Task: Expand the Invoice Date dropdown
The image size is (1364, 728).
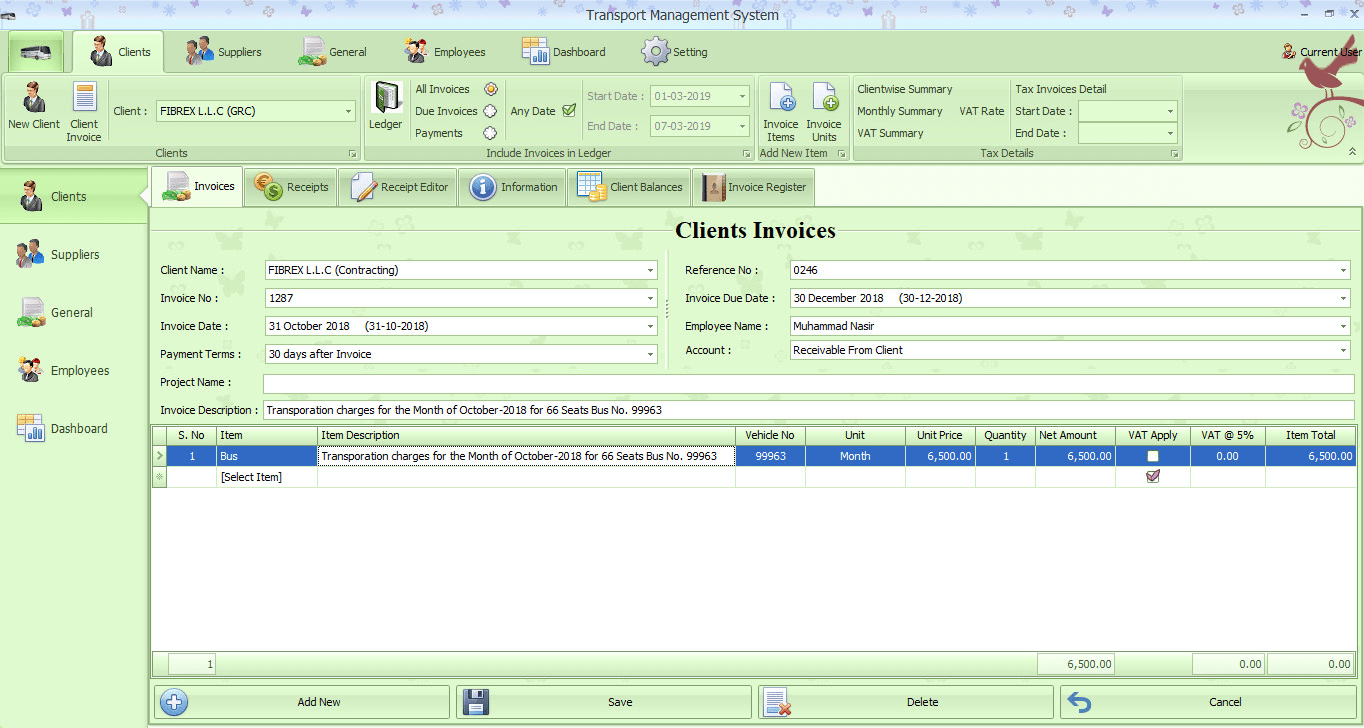Action: 651,326
